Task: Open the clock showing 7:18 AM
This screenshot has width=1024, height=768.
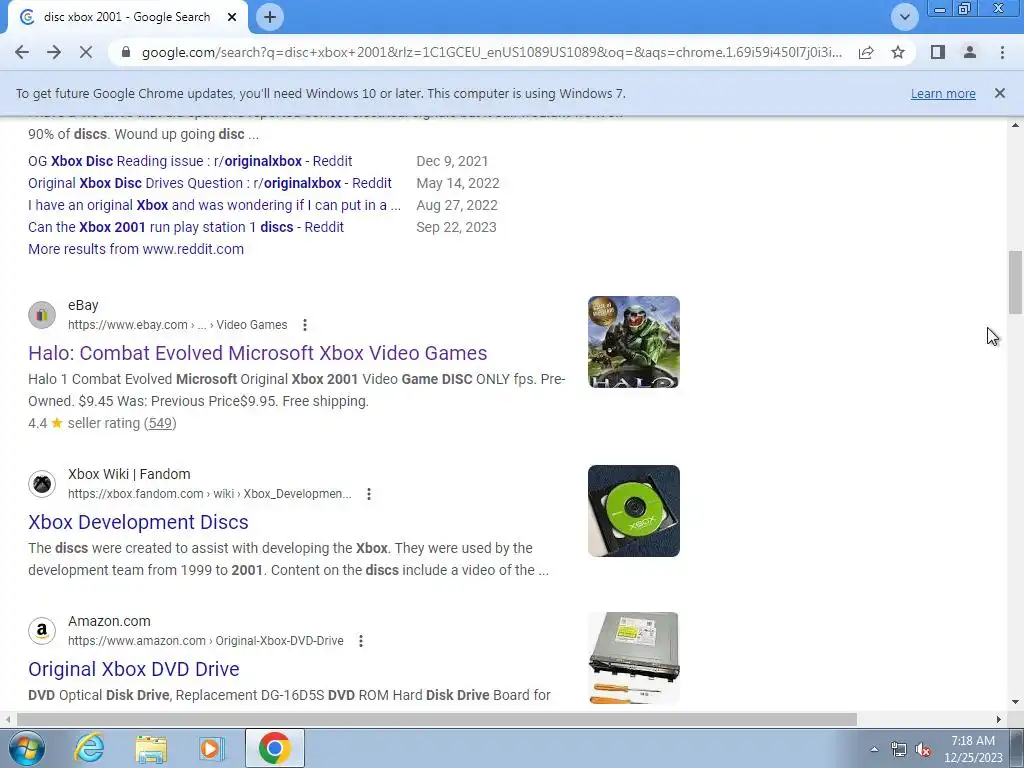Action: tap(973, 749)
